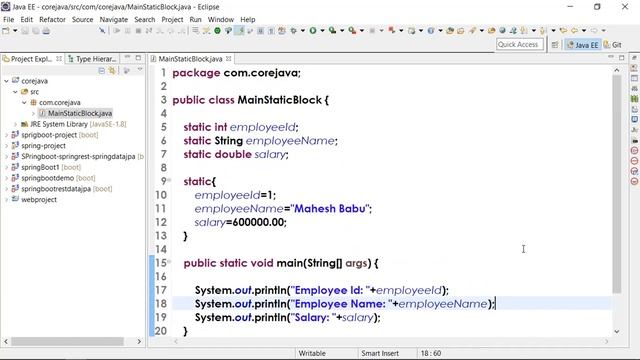Collapse the static block fold at line 9
Viewport: 640px width, 360px height.
click(169, 180)
